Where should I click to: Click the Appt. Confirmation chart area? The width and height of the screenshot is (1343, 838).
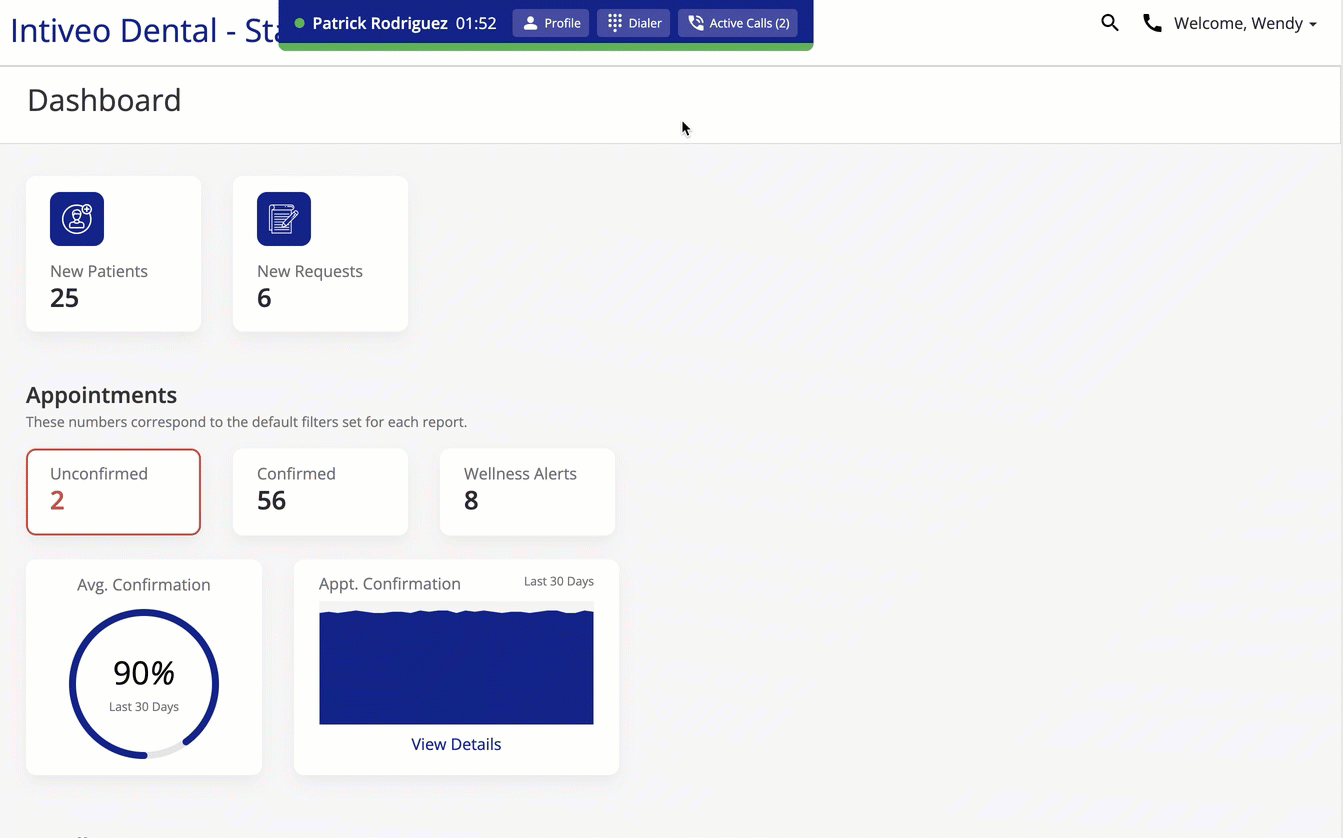pos(456,665)
